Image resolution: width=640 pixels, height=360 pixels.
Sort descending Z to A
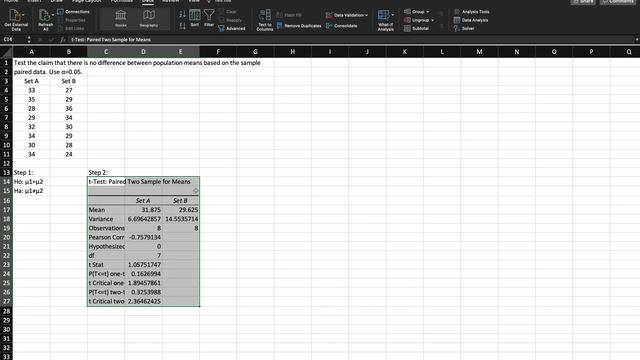click(x=182, y=26)
